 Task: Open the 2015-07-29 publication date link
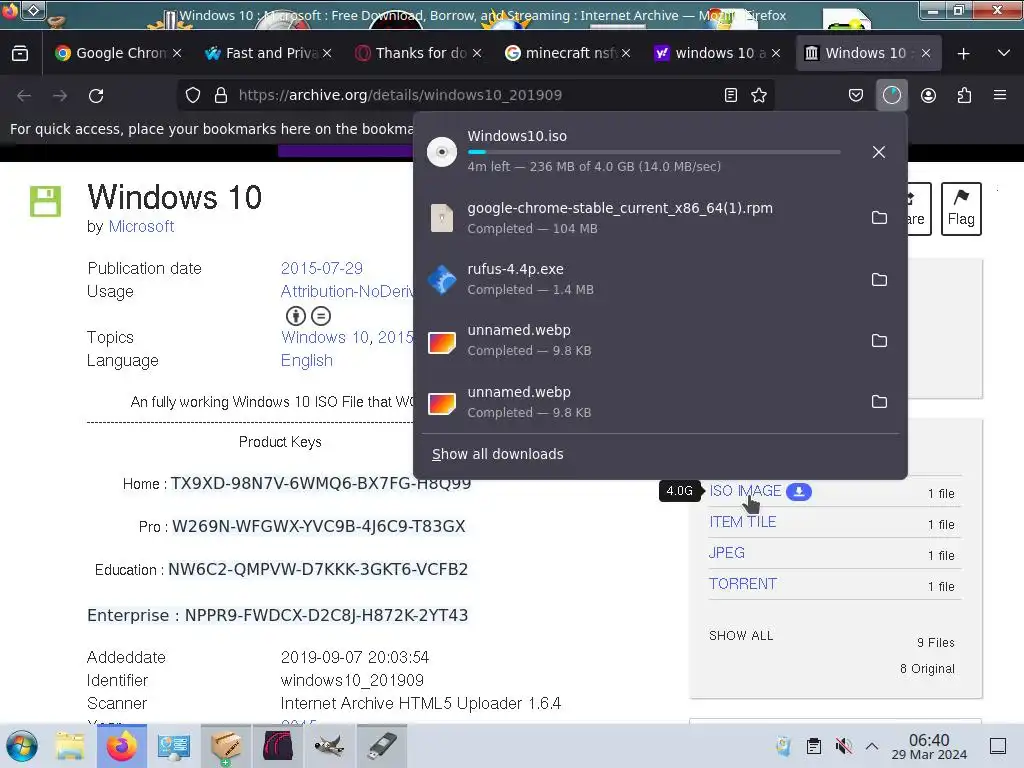321,268
